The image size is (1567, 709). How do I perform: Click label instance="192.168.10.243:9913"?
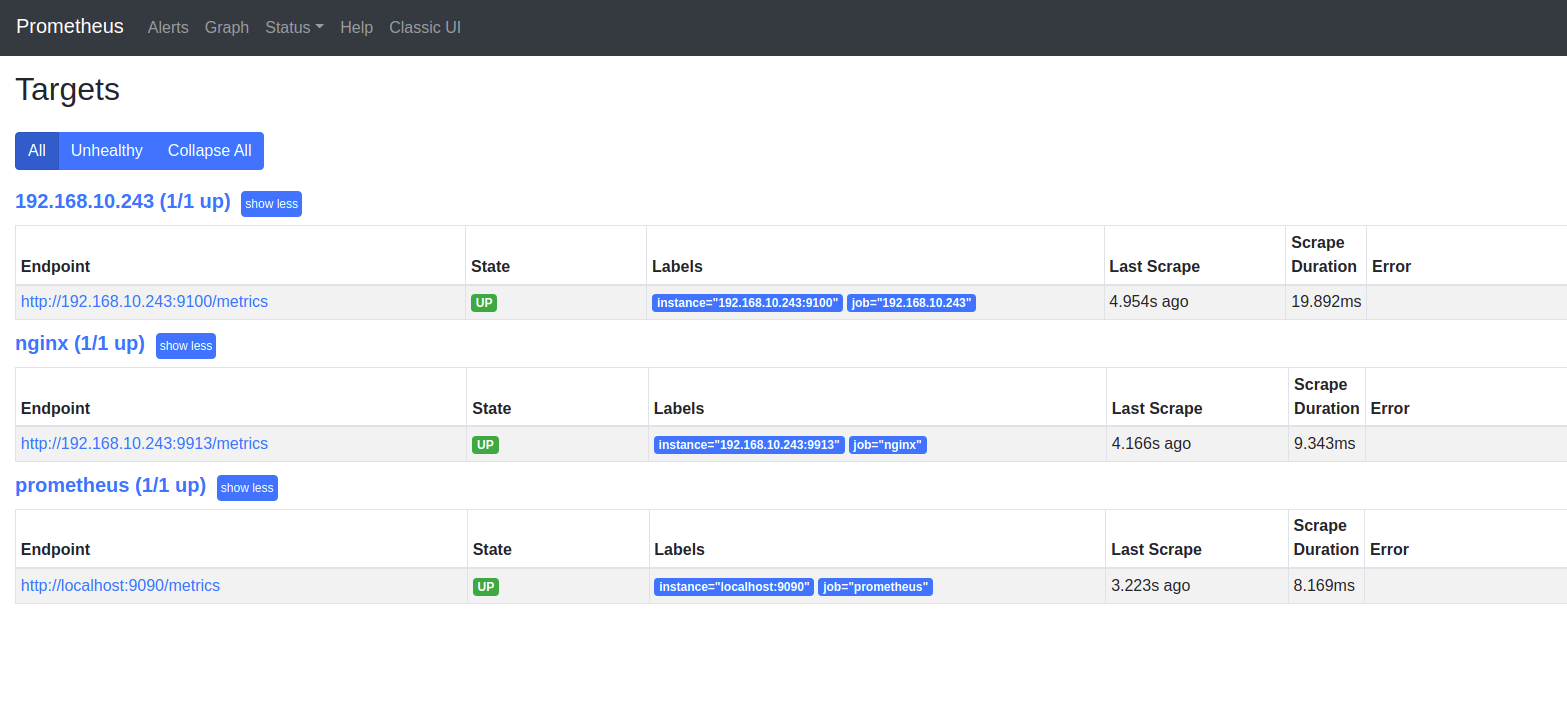tap(749, 445)
